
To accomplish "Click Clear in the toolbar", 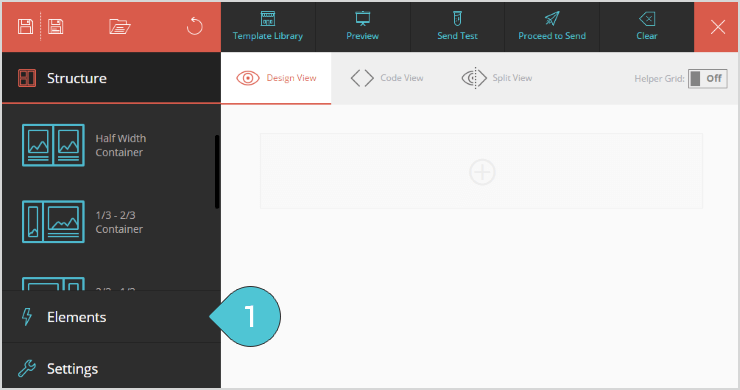I will coord(647,26).
